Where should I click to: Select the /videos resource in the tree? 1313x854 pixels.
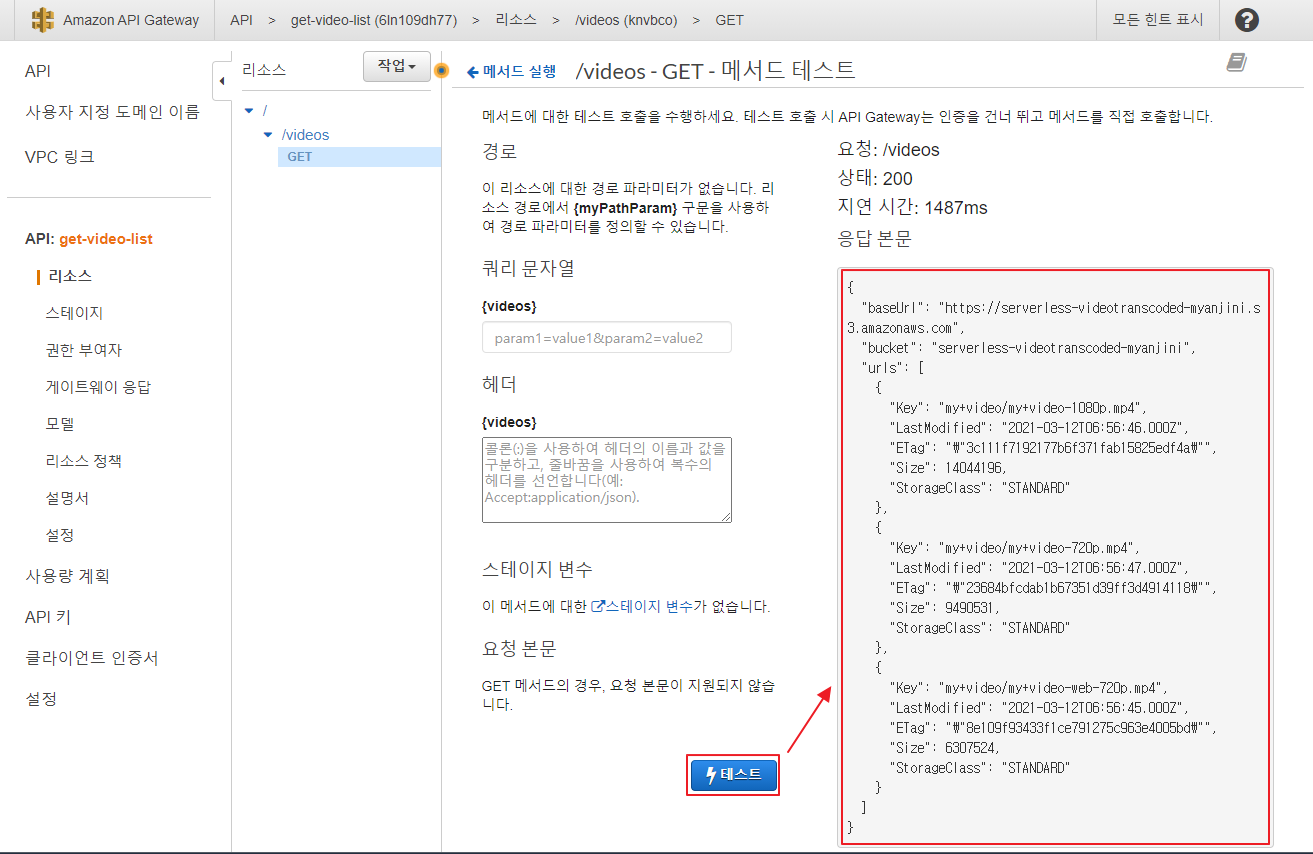[x=305, y=134]
